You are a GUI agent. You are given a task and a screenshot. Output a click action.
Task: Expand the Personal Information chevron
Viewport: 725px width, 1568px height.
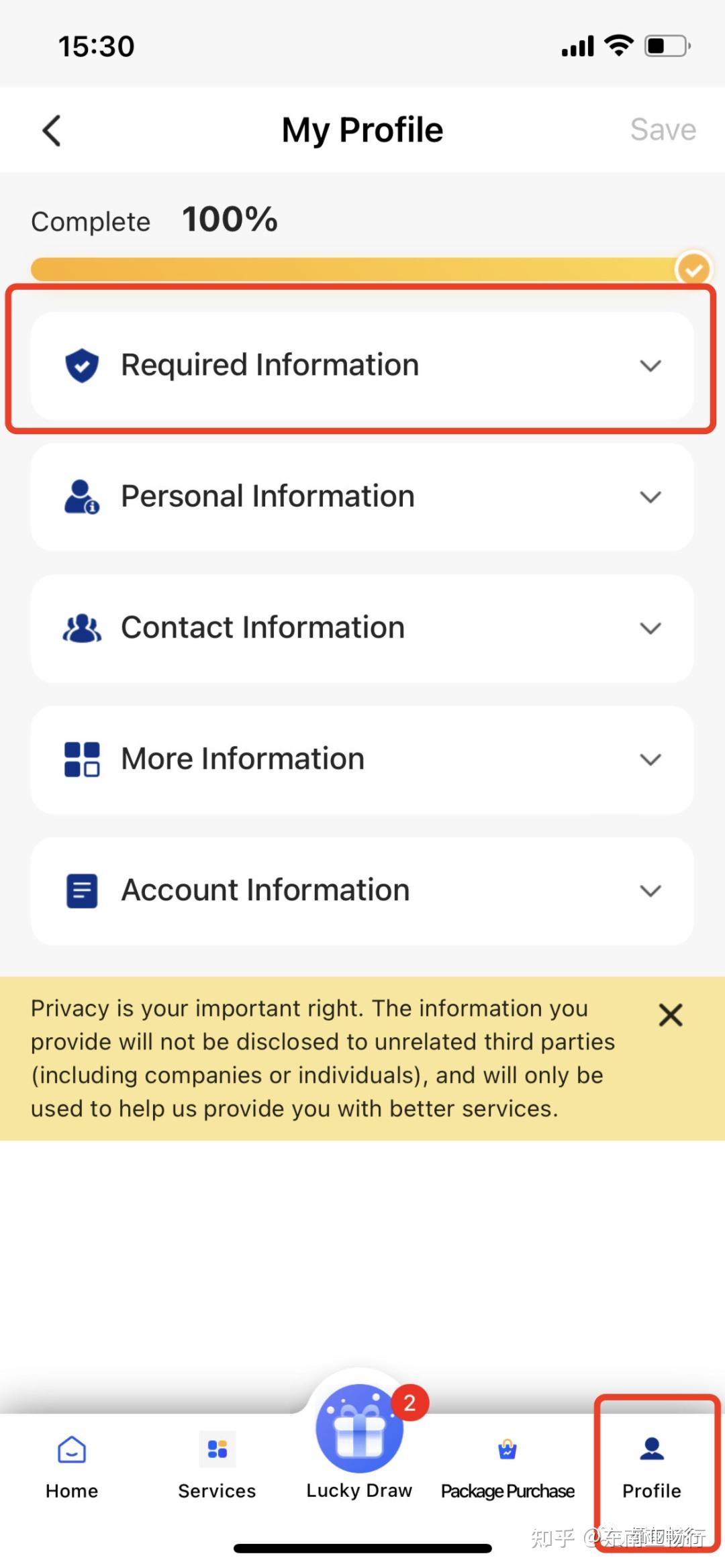click(x=650, y=497)
